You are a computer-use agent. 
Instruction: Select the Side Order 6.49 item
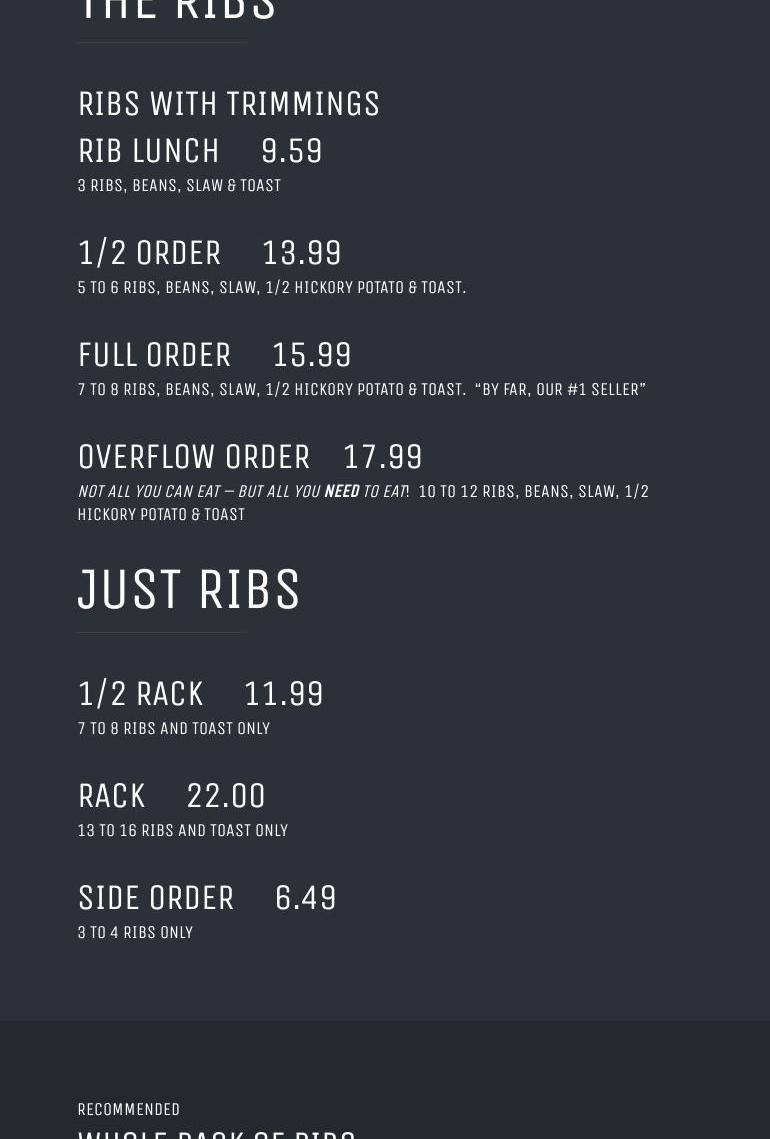point(207,898)
